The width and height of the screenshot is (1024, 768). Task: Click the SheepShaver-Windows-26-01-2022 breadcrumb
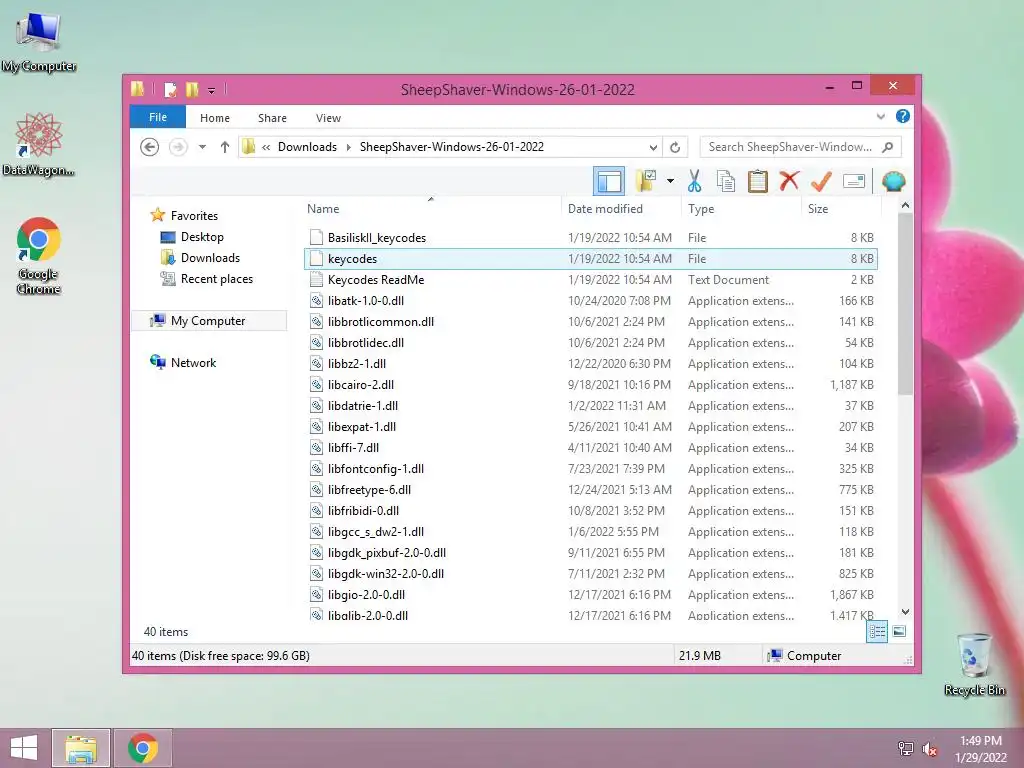click(x=452, y=147)
